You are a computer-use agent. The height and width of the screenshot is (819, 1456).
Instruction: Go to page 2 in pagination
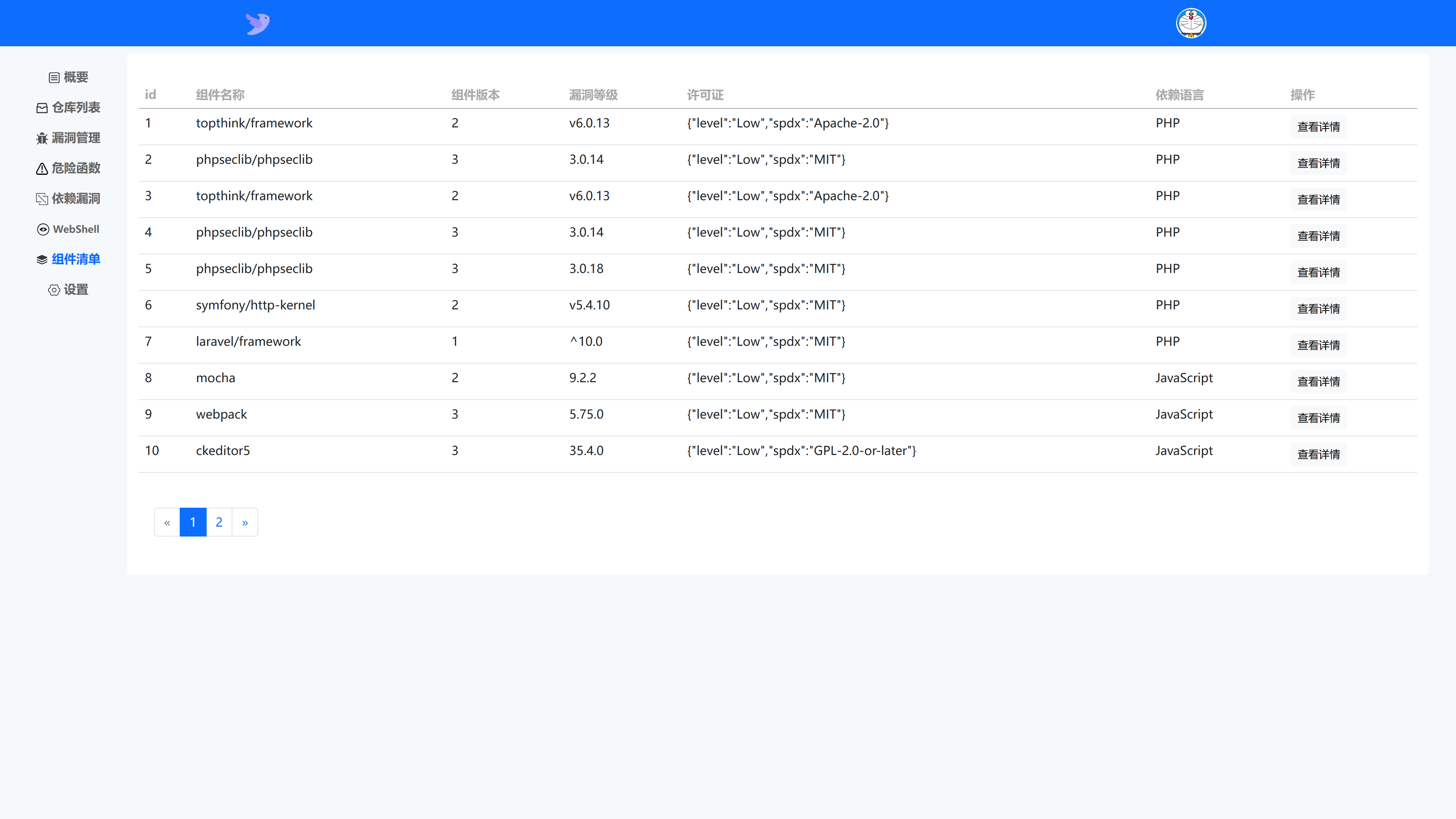[219, 522]
